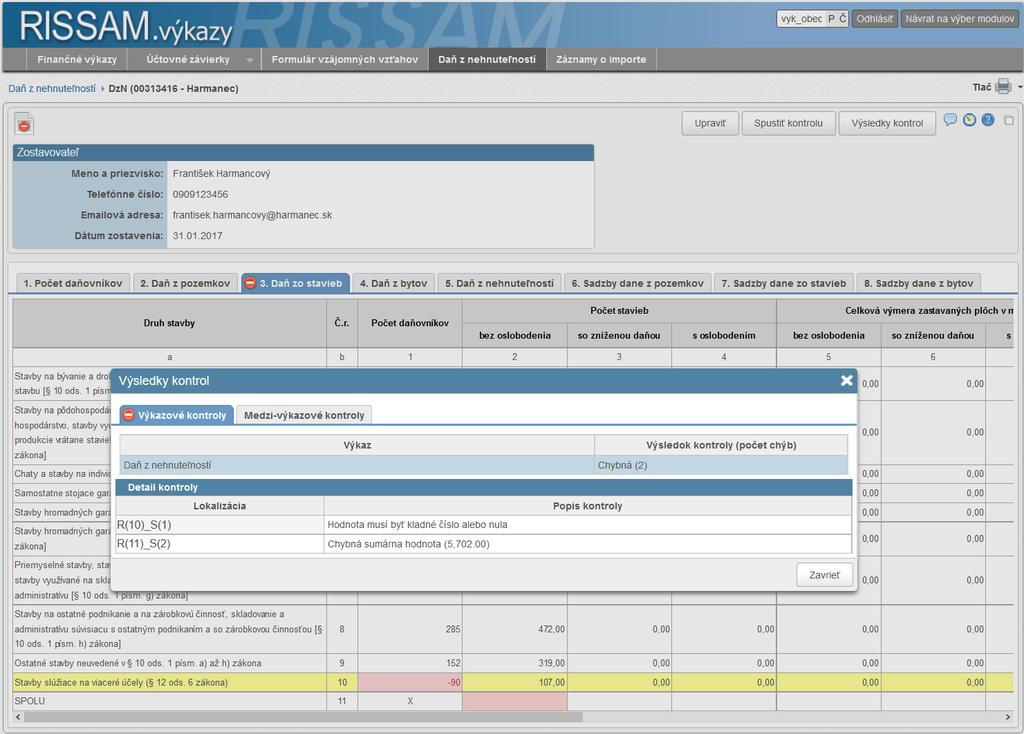Open the Účtovné závierky menu
Screen dimensions: 1024x734
[187, 59]
